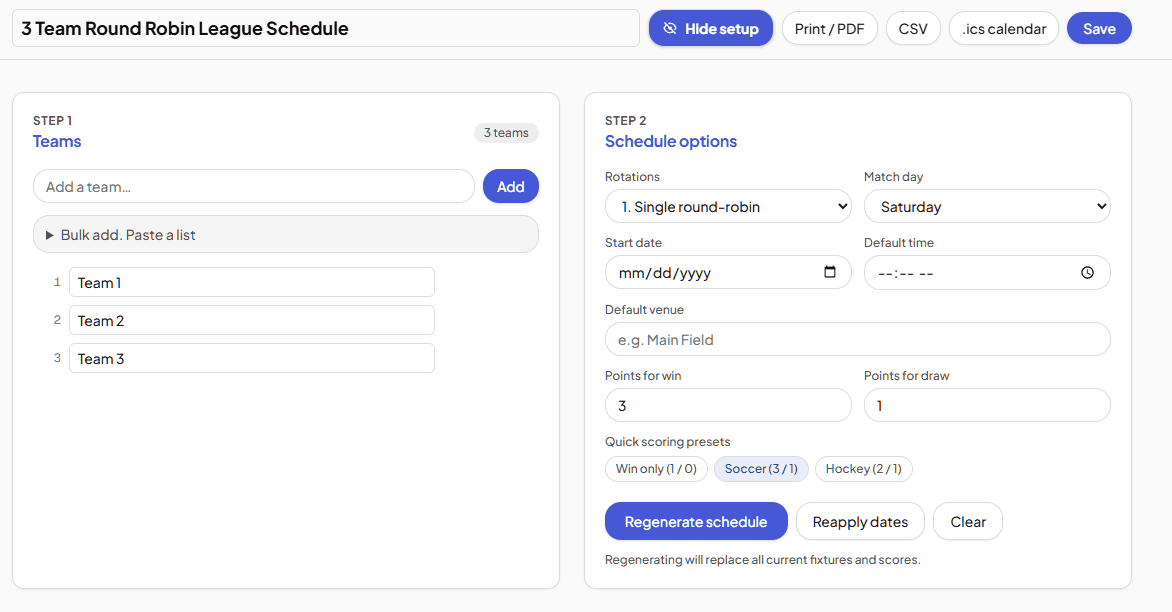Click the Clear button
Image resolution: width=1172 pixels, height=612 pixels.
click(968, 522)
